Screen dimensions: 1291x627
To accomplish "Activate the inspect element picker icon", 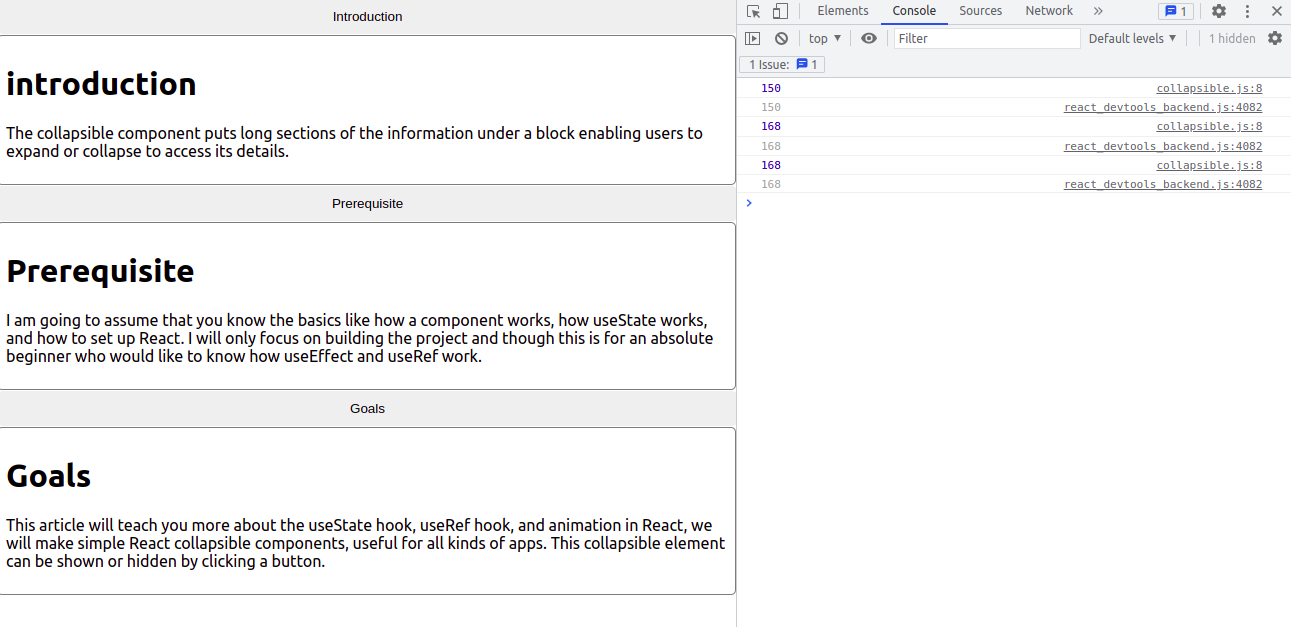I will click(753, 11).
